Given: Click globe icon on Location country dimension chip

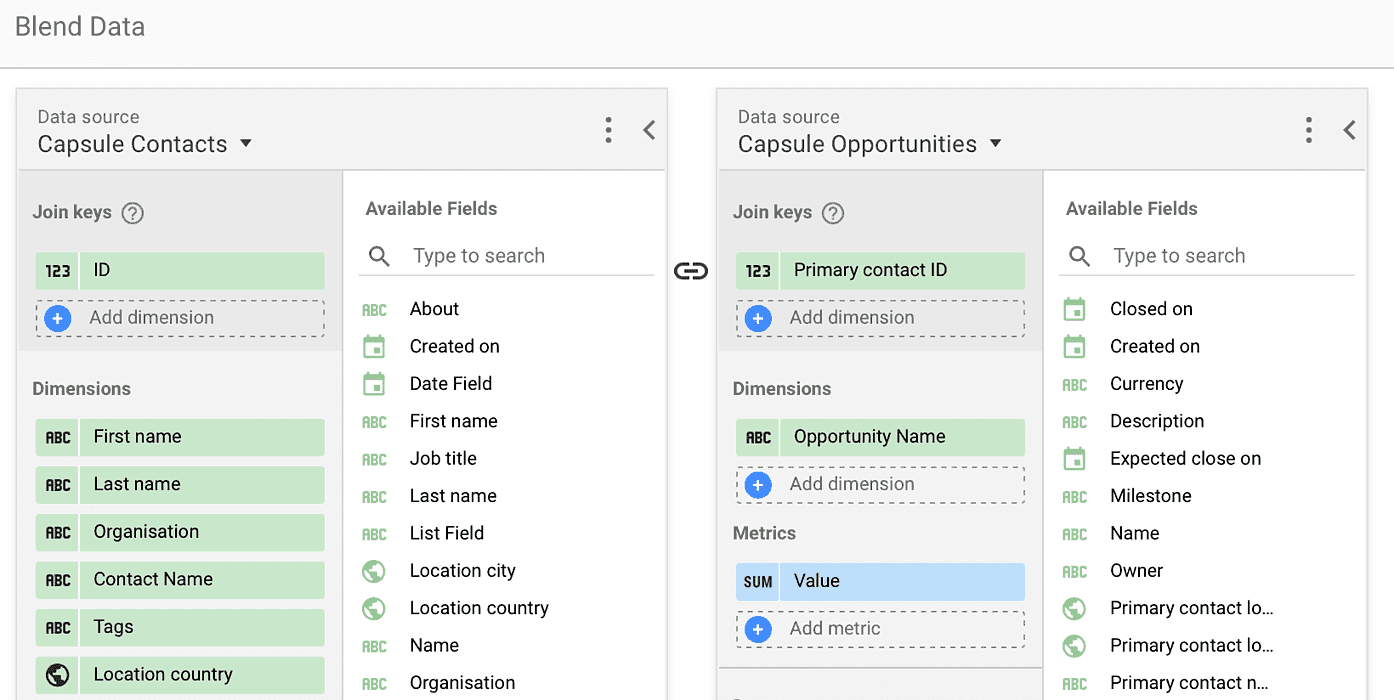Looking at the screenshot, I should pos(58,675).
